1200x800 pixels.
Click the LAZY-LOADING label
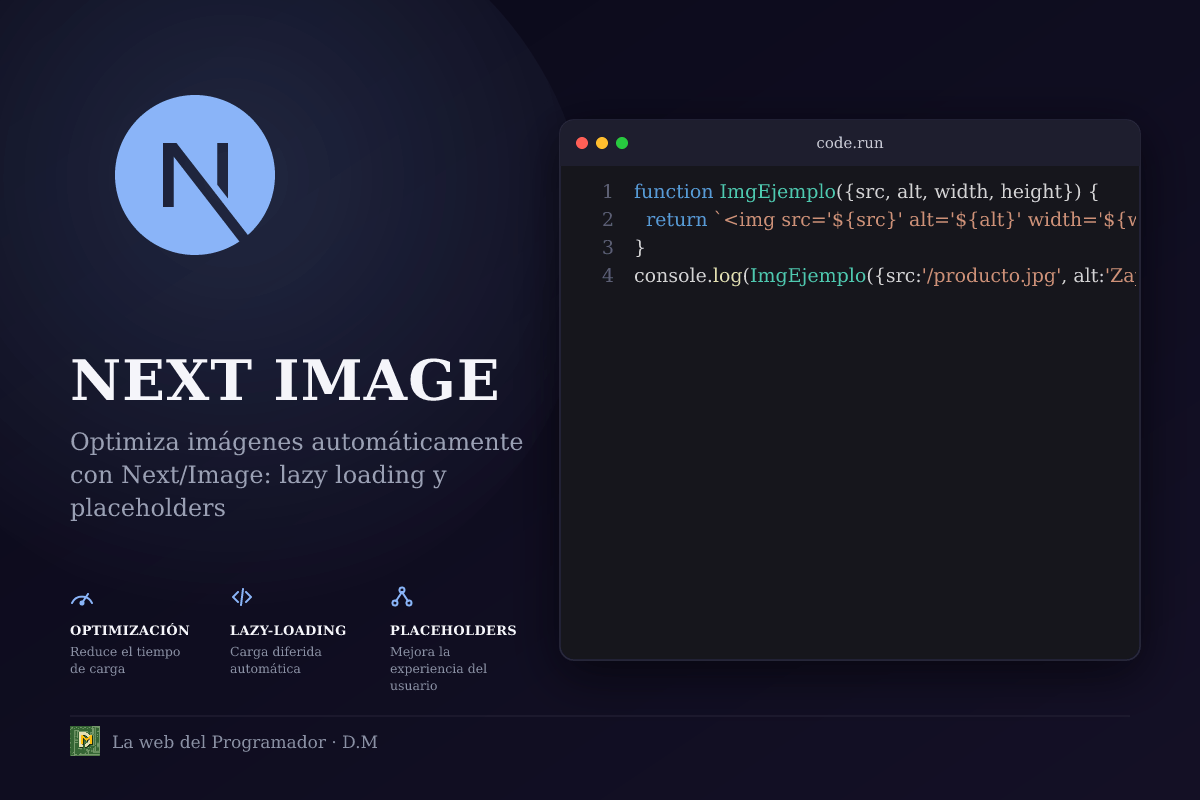pos(288,631)
